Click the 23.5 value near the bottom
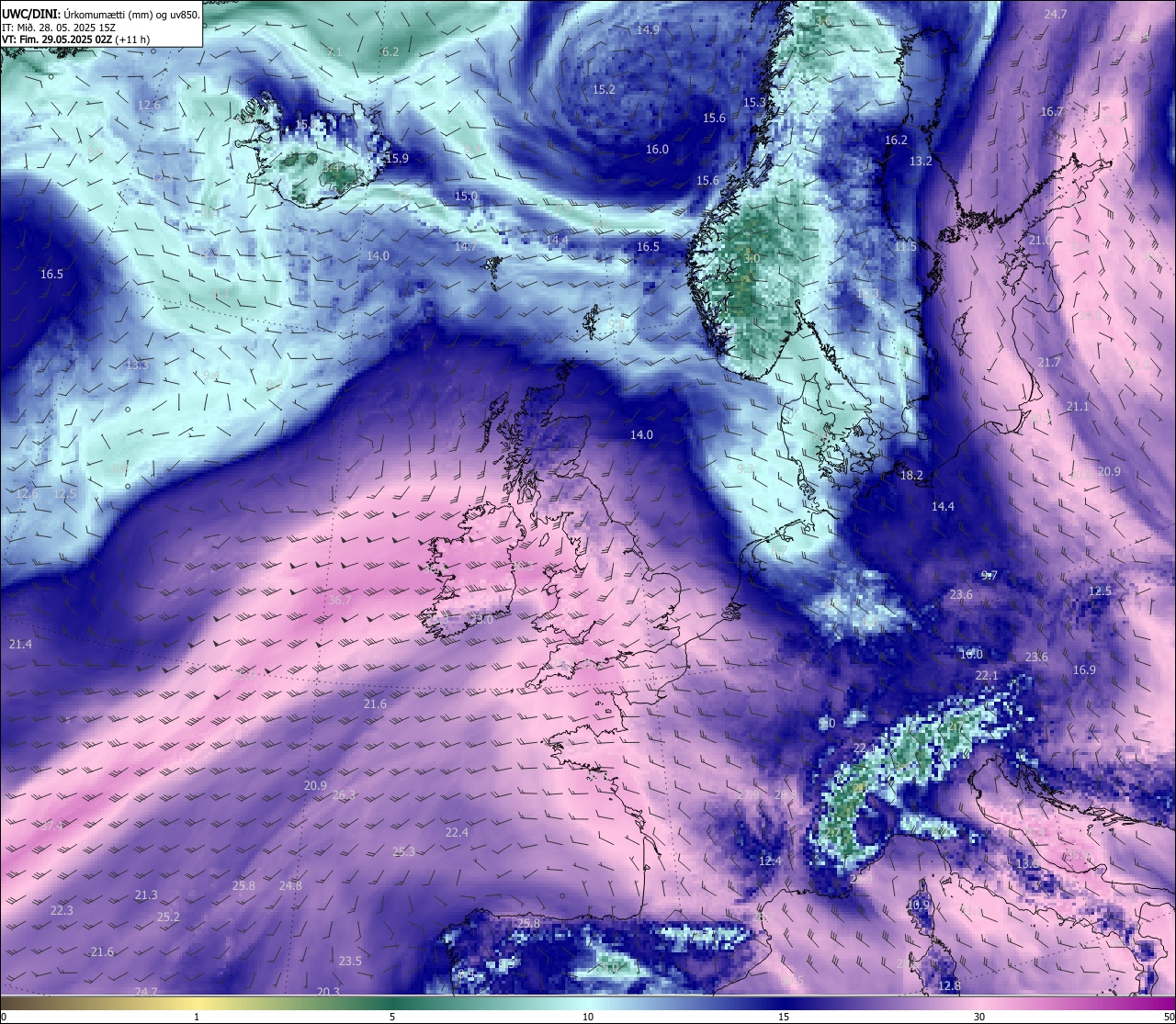 [x=350, y=962]
